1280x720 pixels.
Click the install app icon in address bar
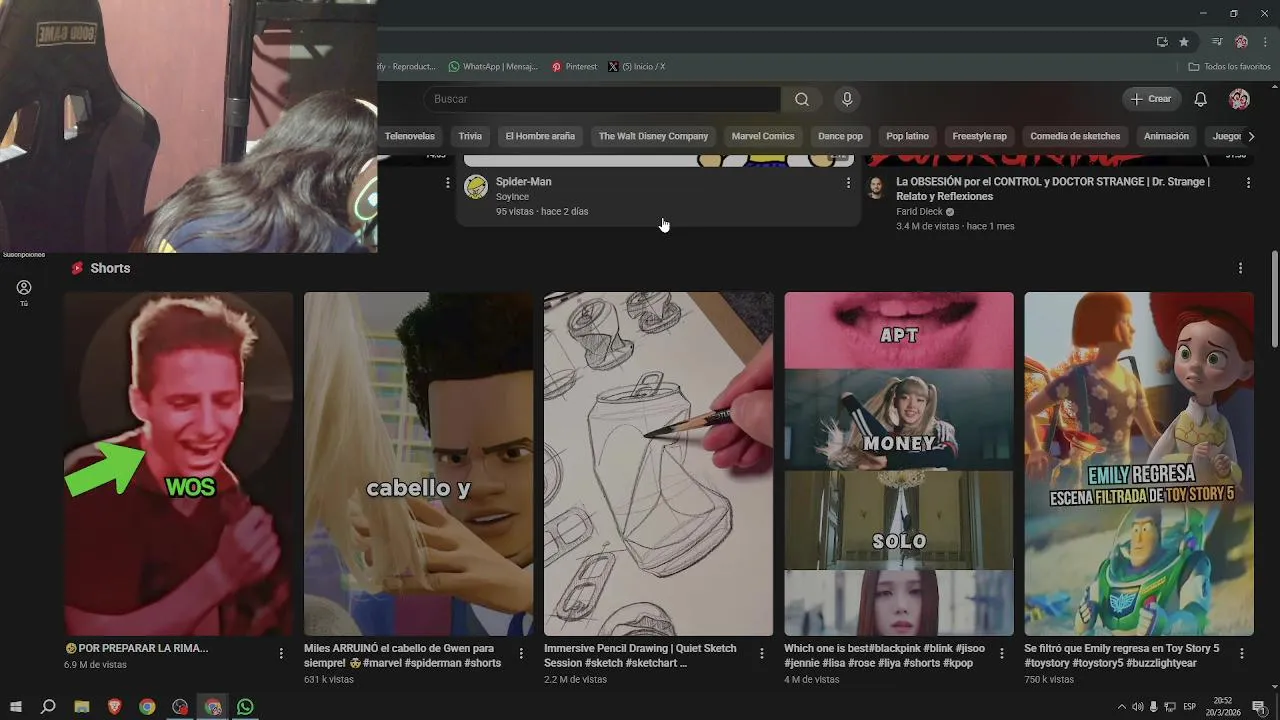pyautogui.click(x=1162, y=42)
